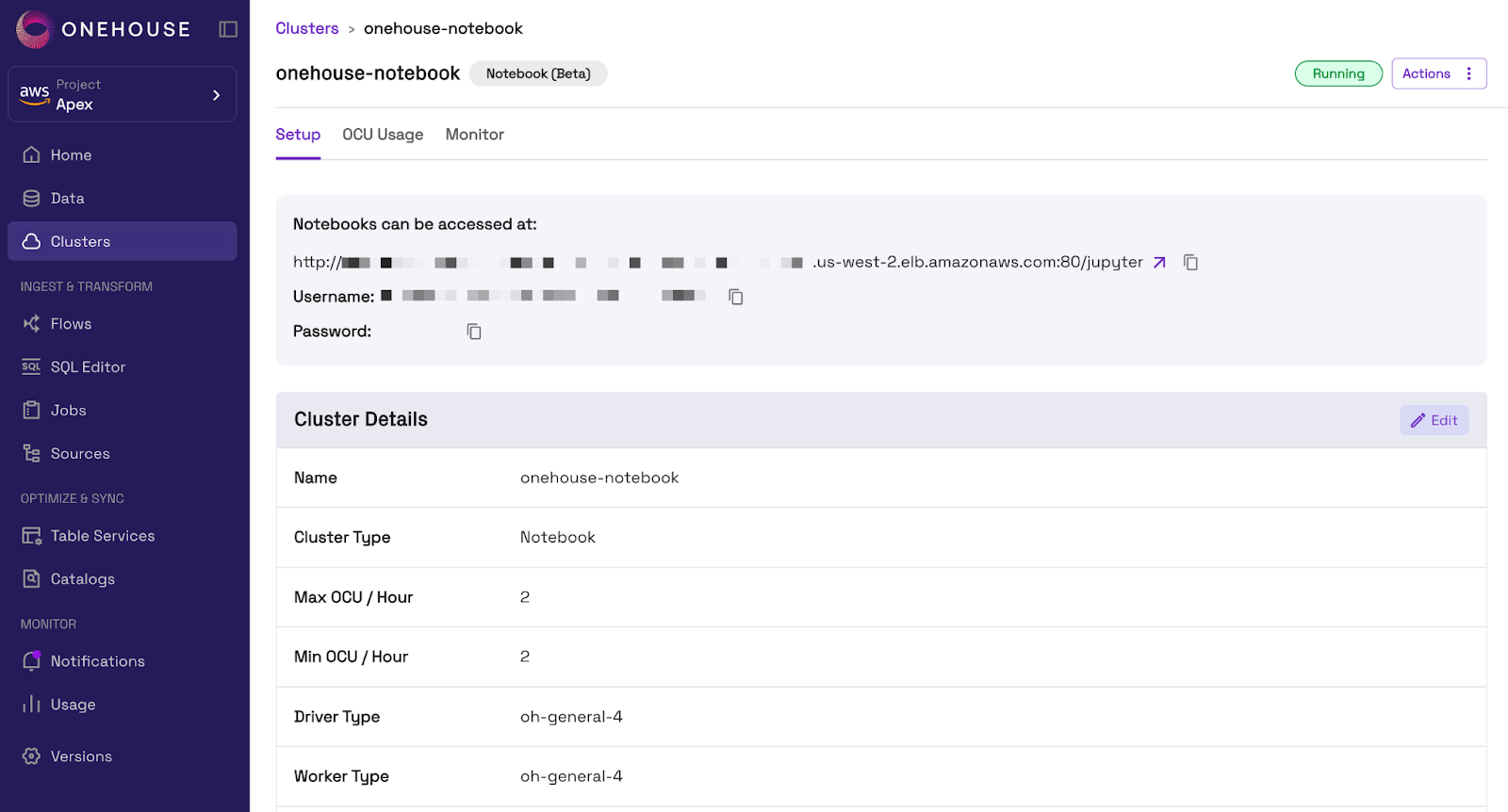
Task: Open the Table Services page
Action: 103,535
